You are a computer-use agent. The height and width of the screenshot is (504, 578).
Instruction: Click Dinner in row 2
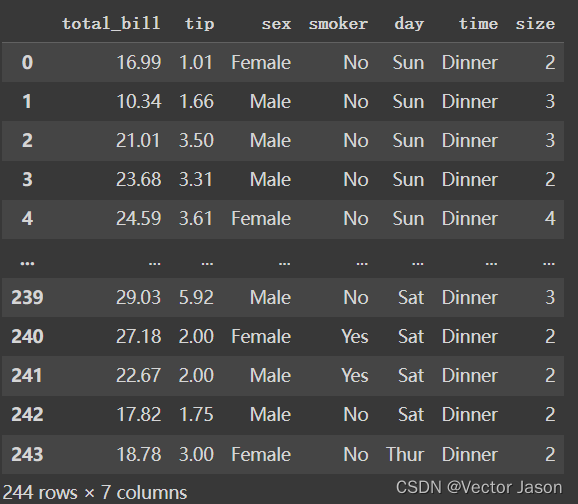[x=470, y=140]
